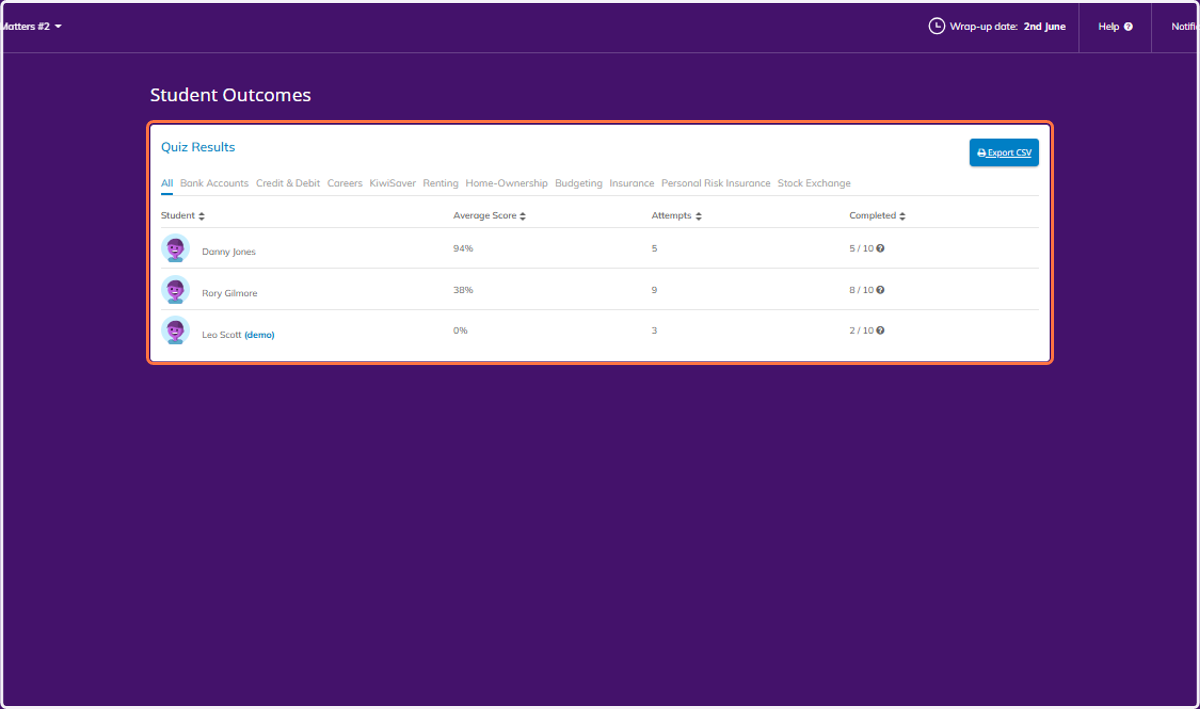This screenshot has width=1200, height=709.
Task: Switch to Home-Ownership tab
Action: click(x=507, y=184)
